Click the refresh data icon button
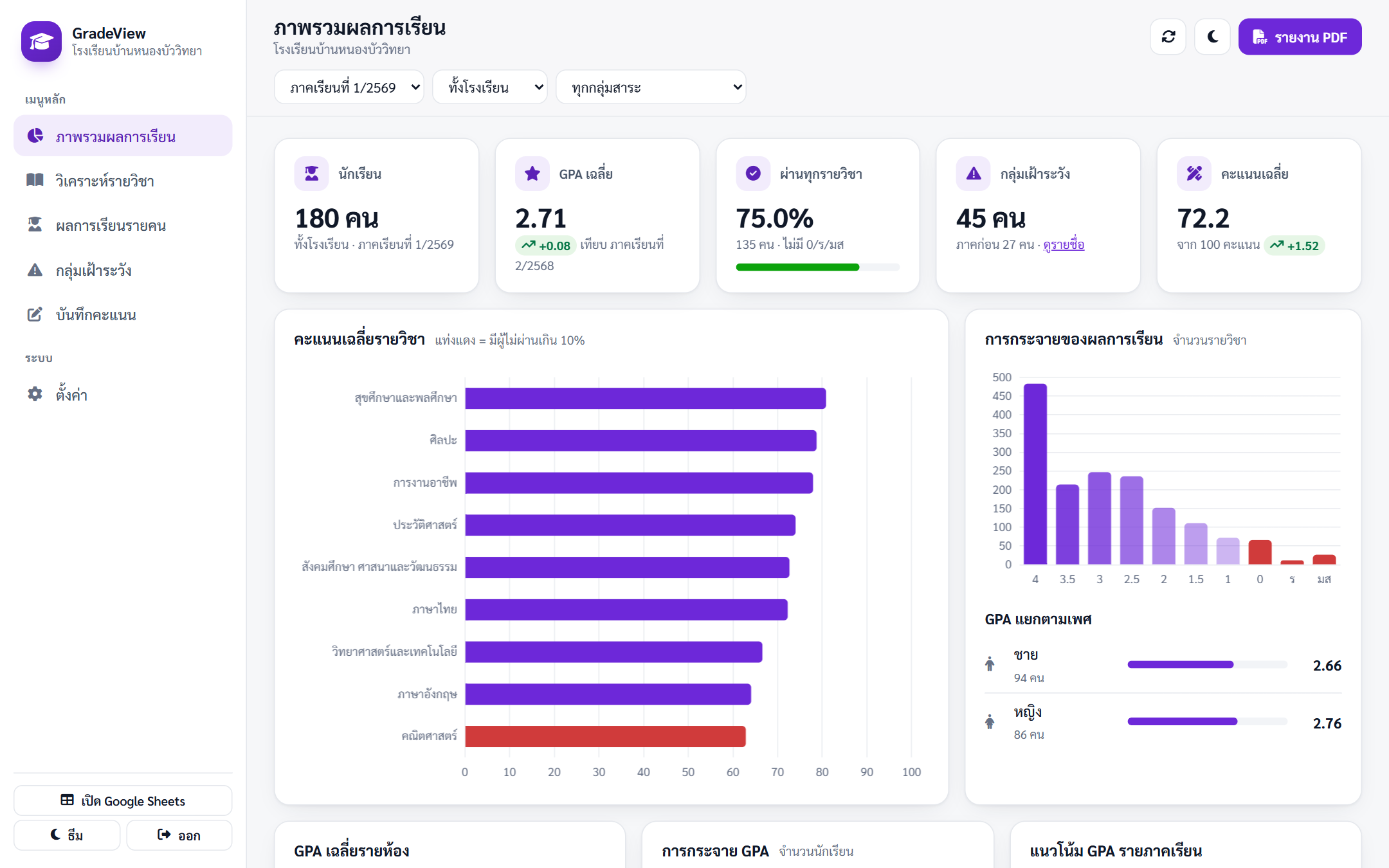This screenshot has height=868, width=1389. tap(1168, 37)
